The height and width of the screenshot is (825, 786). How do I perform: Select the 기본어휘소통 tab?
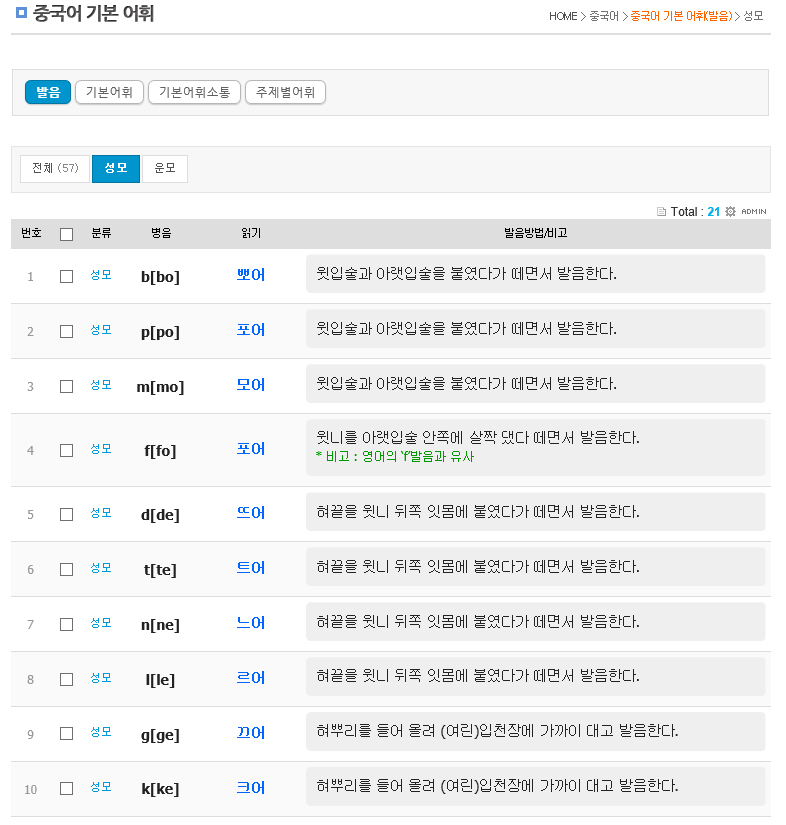194,92
